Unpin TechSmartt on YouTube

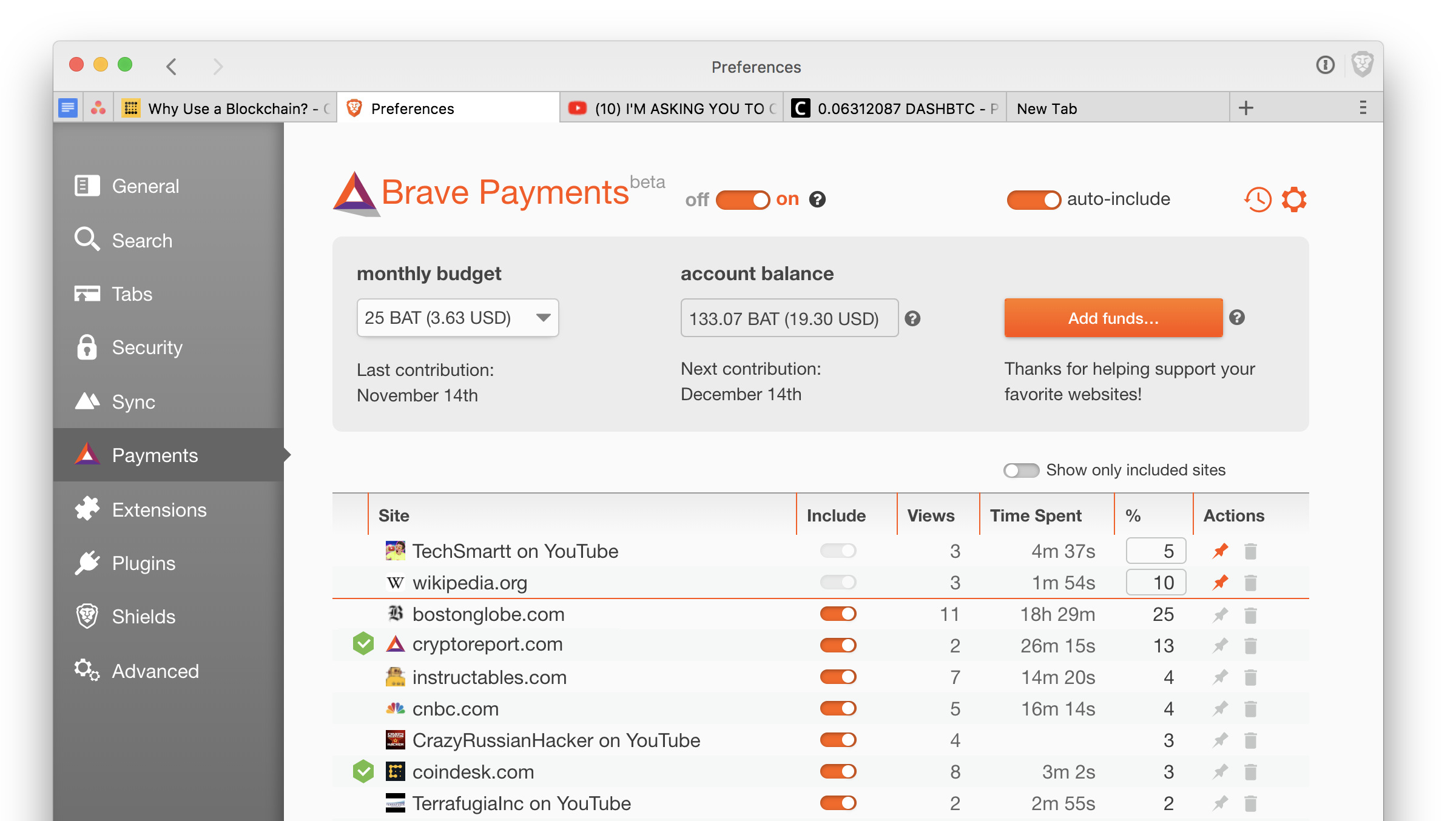pyautogui.click(x=1220, y=551)
